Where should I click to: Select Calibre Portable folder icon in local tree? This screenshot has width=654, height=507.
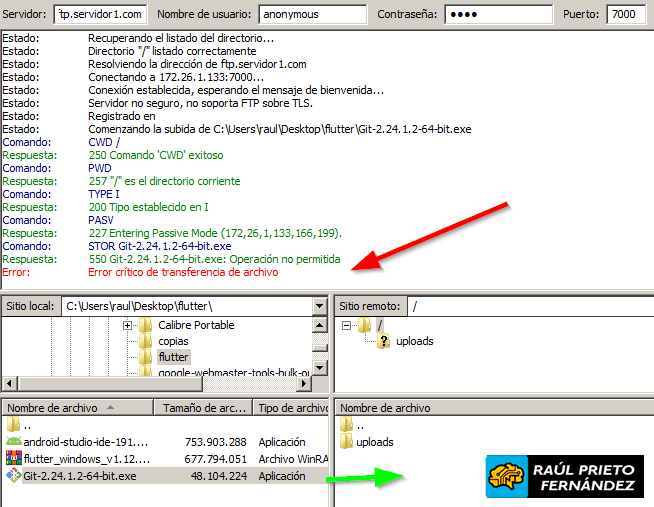146,325
